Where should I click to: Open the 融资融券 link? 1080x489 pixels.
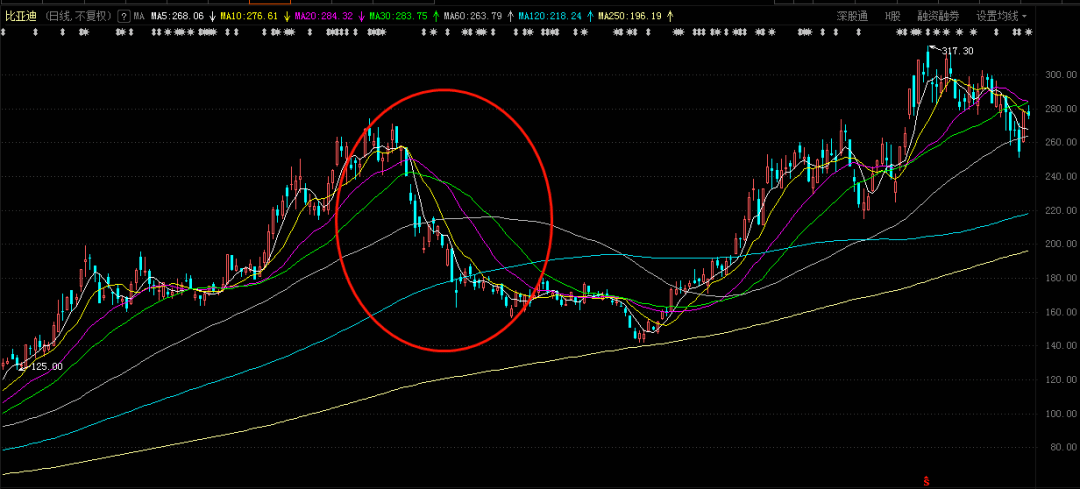pyautogui.click(x=938, y=16)
